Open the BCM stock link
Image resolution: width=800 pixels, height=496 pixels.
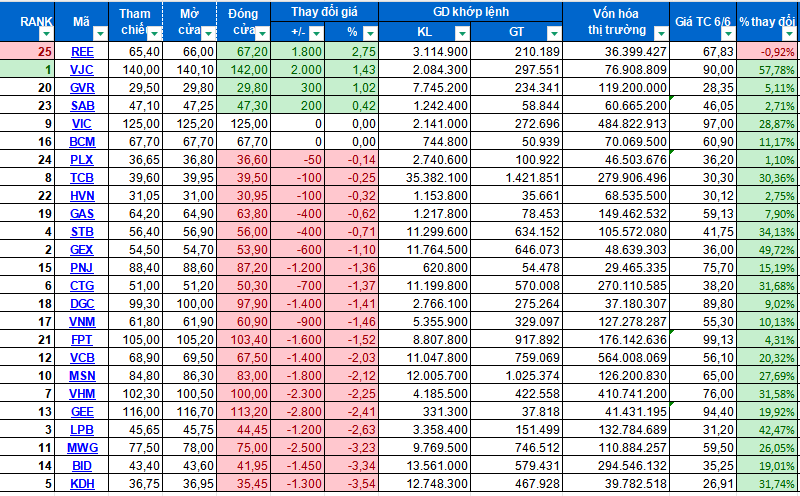tap(82, 142)
